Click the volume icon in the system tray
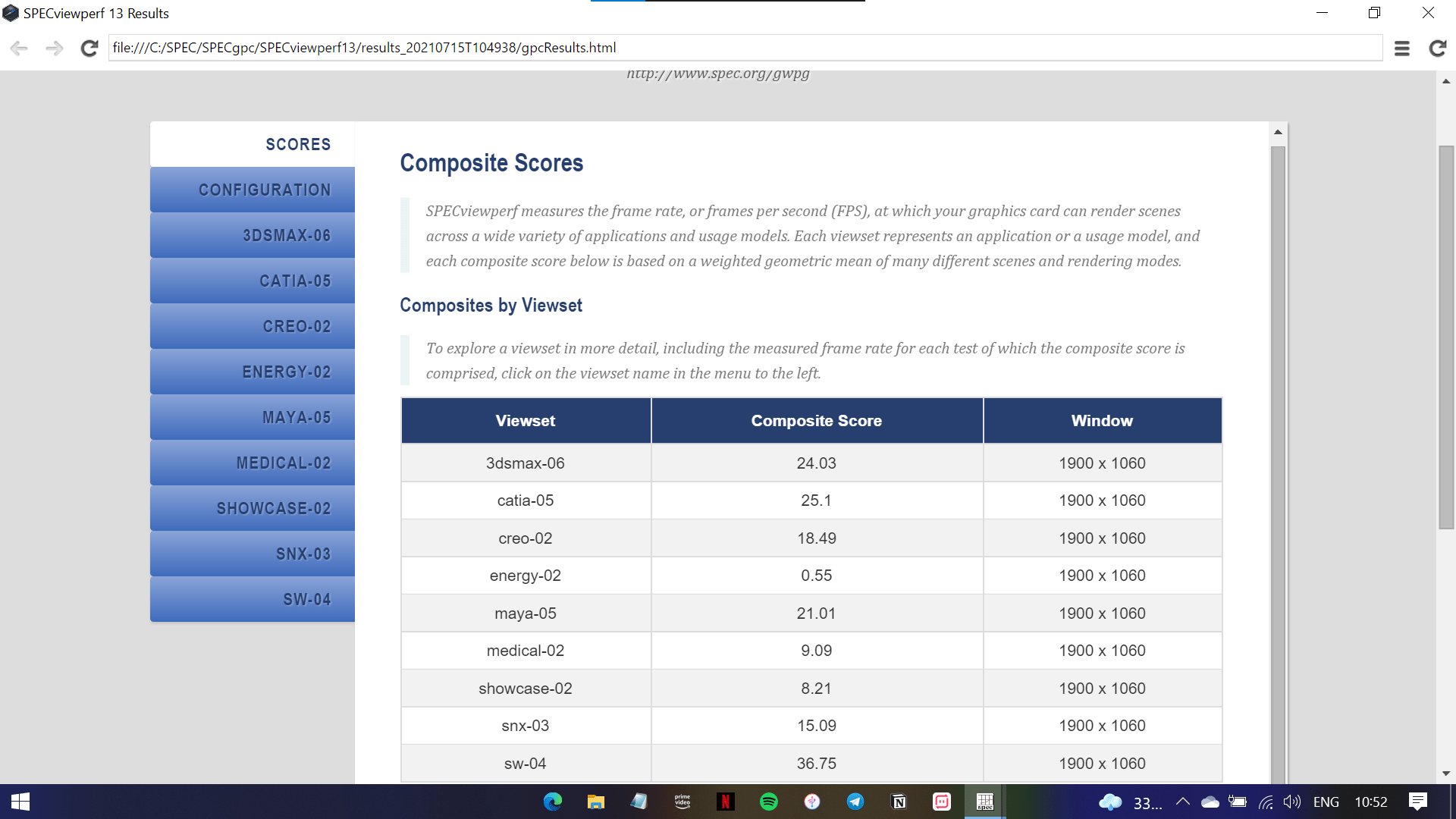Viewport: 1456px width, 819px height. 1291,802
